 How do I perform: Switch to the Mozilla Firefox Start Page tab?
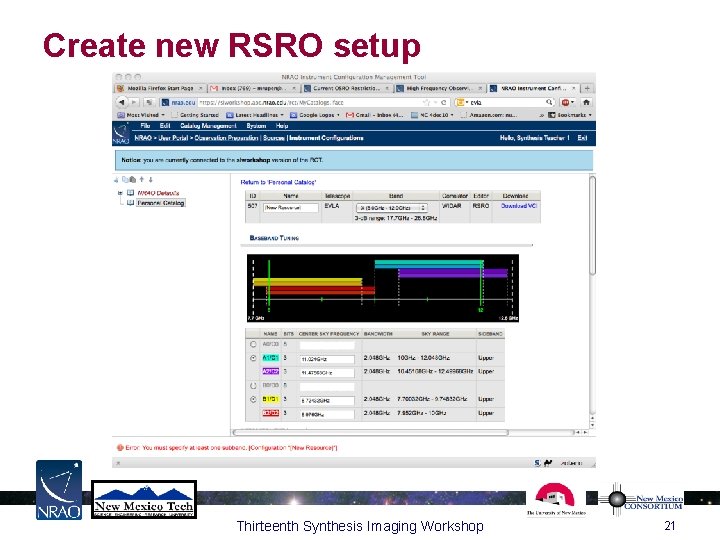159,88
